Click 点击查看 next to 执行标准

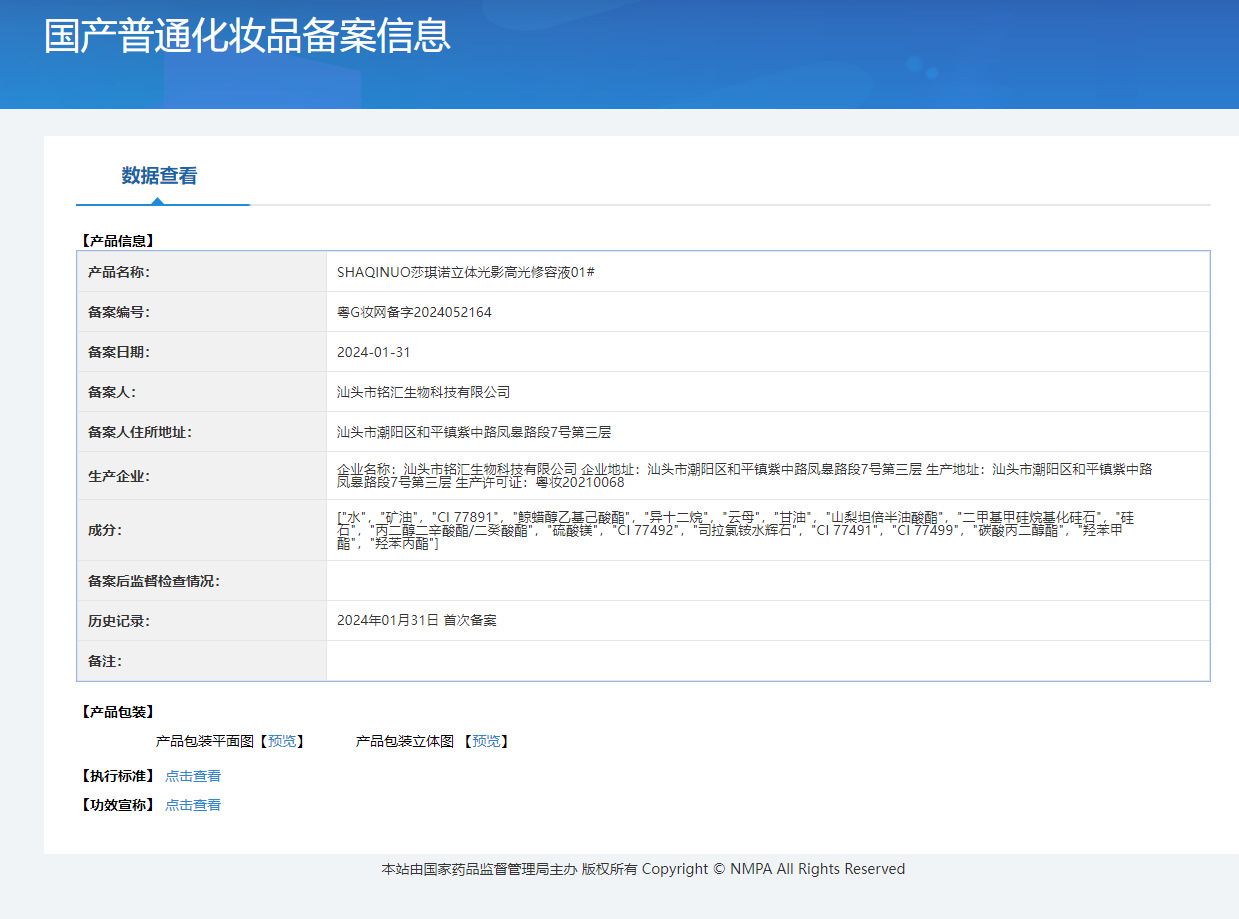click(193, 776)
